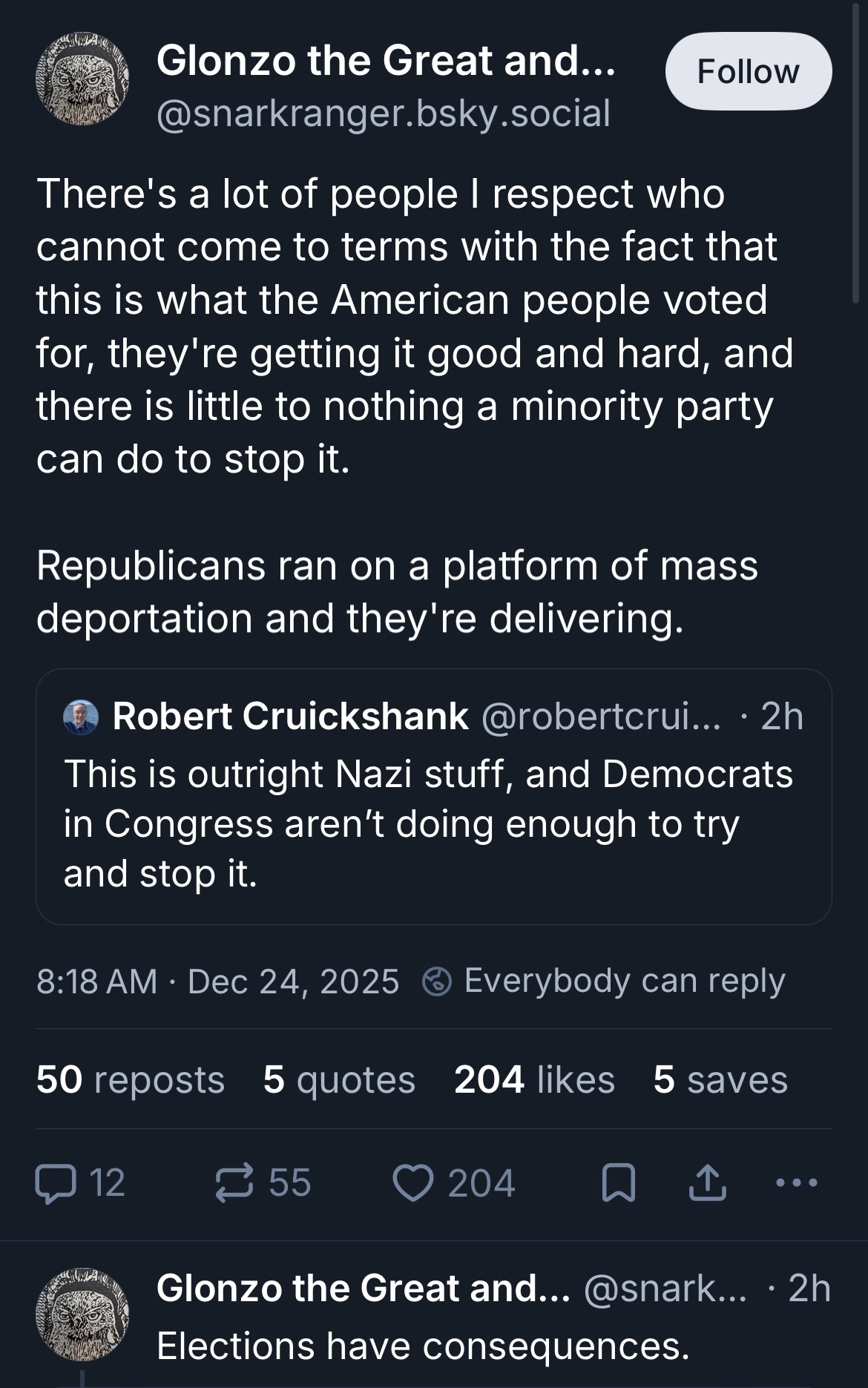Open the 5 saves count
Screen dimensions: 868x1388
pos(720,1079)
